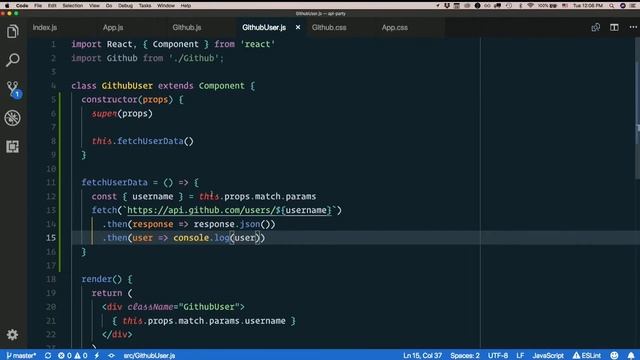The image size is (640, 360).
Task: Change indentation via Spaces: 2
Action: pos(465,356)
